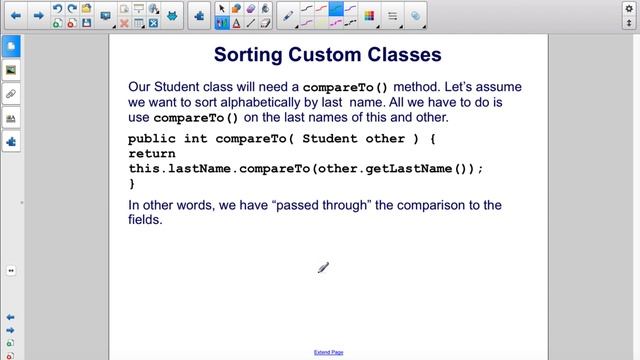Go to next page via bottom-left arrow
Viewport: 640px width, 360px height.
[x=11, y=330]
